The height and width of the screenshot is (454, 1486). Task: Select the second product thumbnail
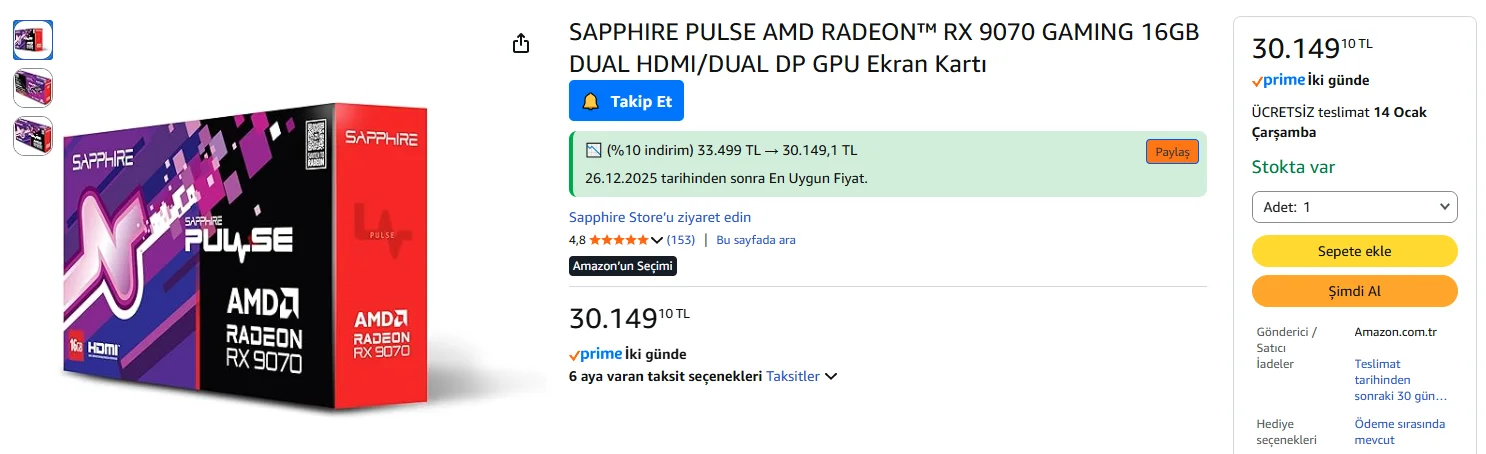(33, 88)
